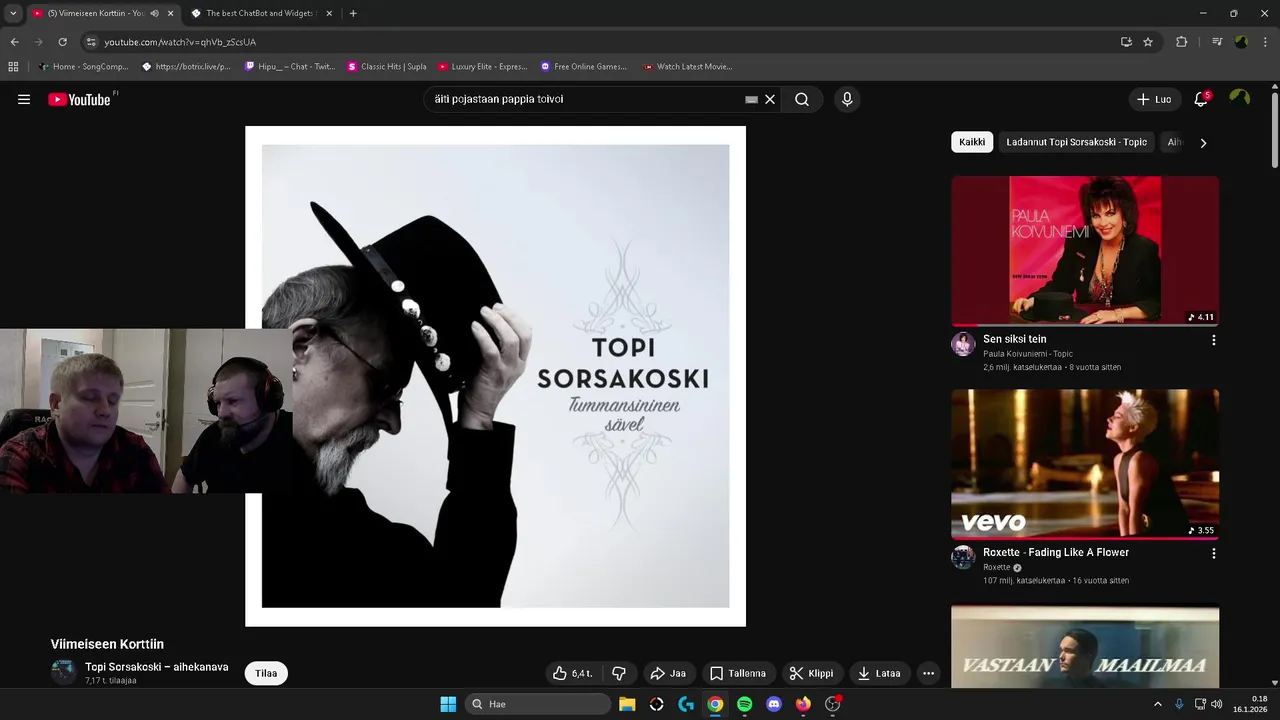
Task: Show hidden system tray icons chevron
Action: pos(1158,704)
